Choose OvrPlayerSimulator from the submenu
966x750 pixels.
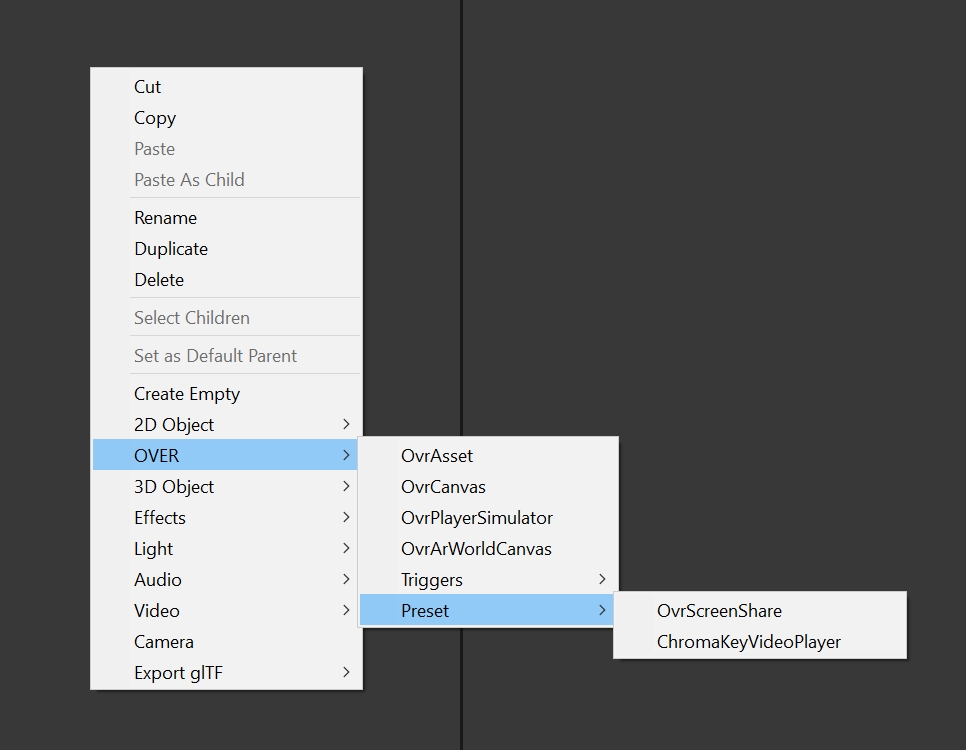point(477,518)
